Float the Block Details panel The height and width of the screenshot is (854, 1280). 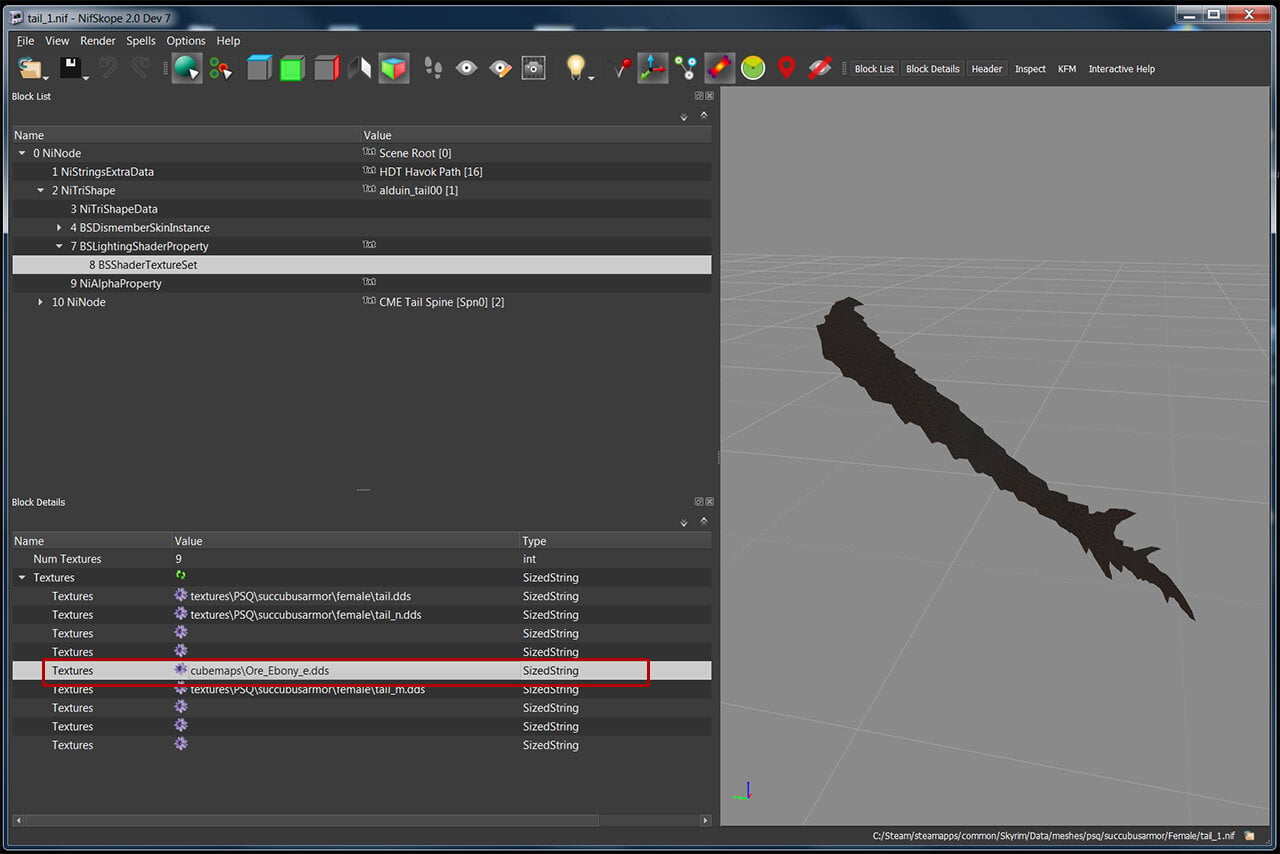[699, 502]
